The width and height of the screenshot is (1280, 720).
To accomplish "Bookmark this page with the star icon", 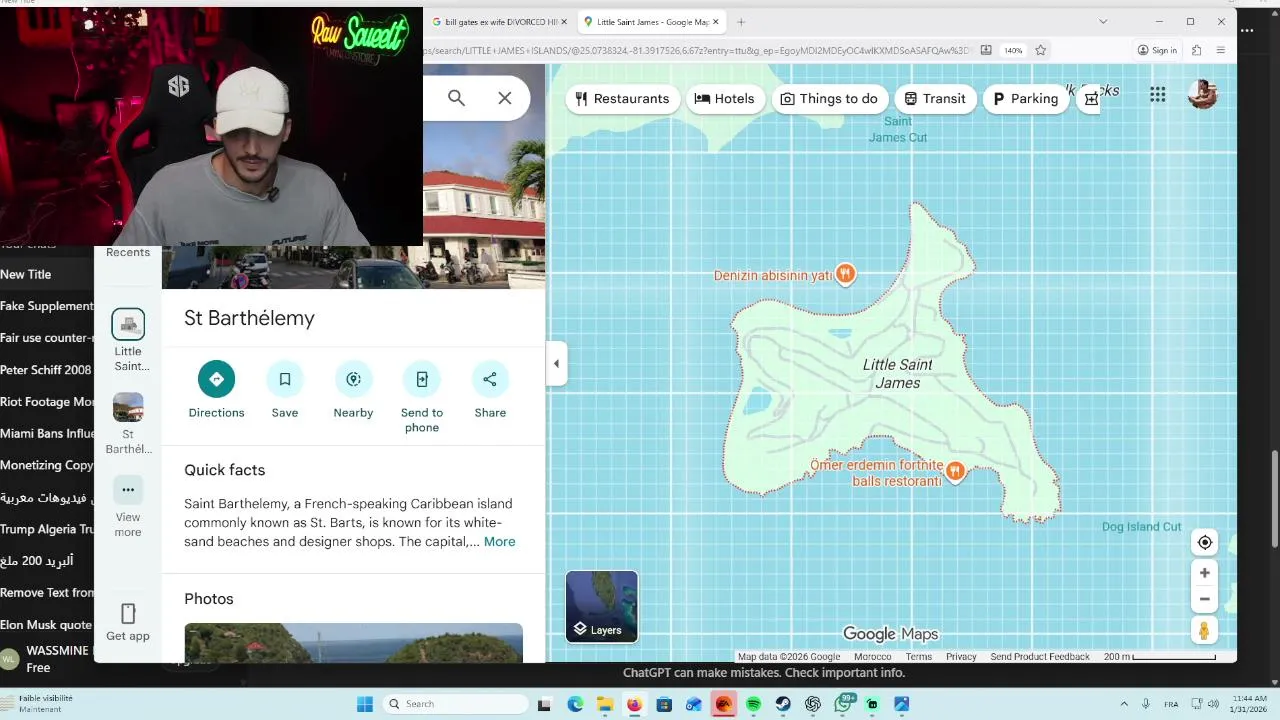I will [1040, 50].
